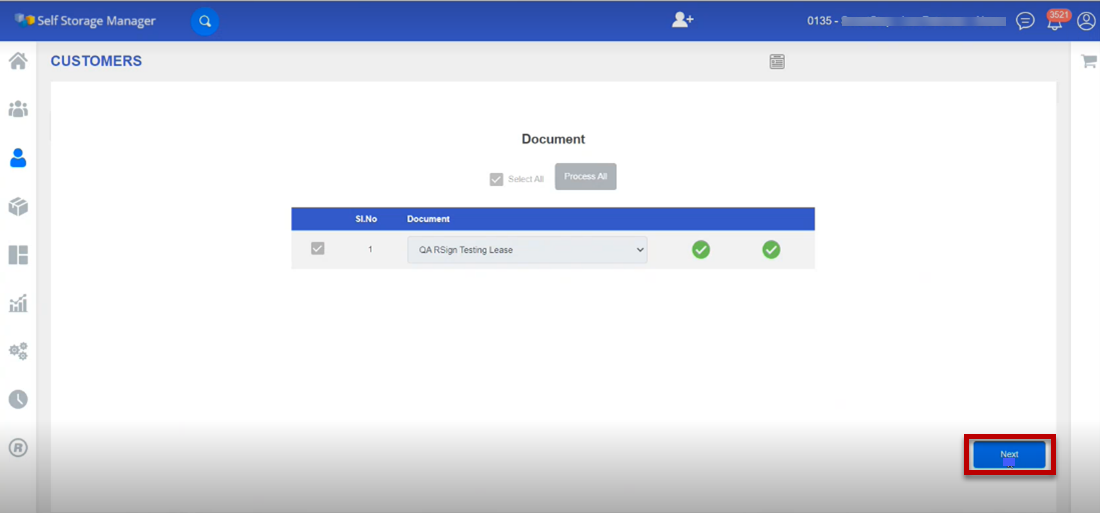This screenshot has height=513, width=1100.
Task: Click the serial number 1 cell
Action: [x=370, y=249]
